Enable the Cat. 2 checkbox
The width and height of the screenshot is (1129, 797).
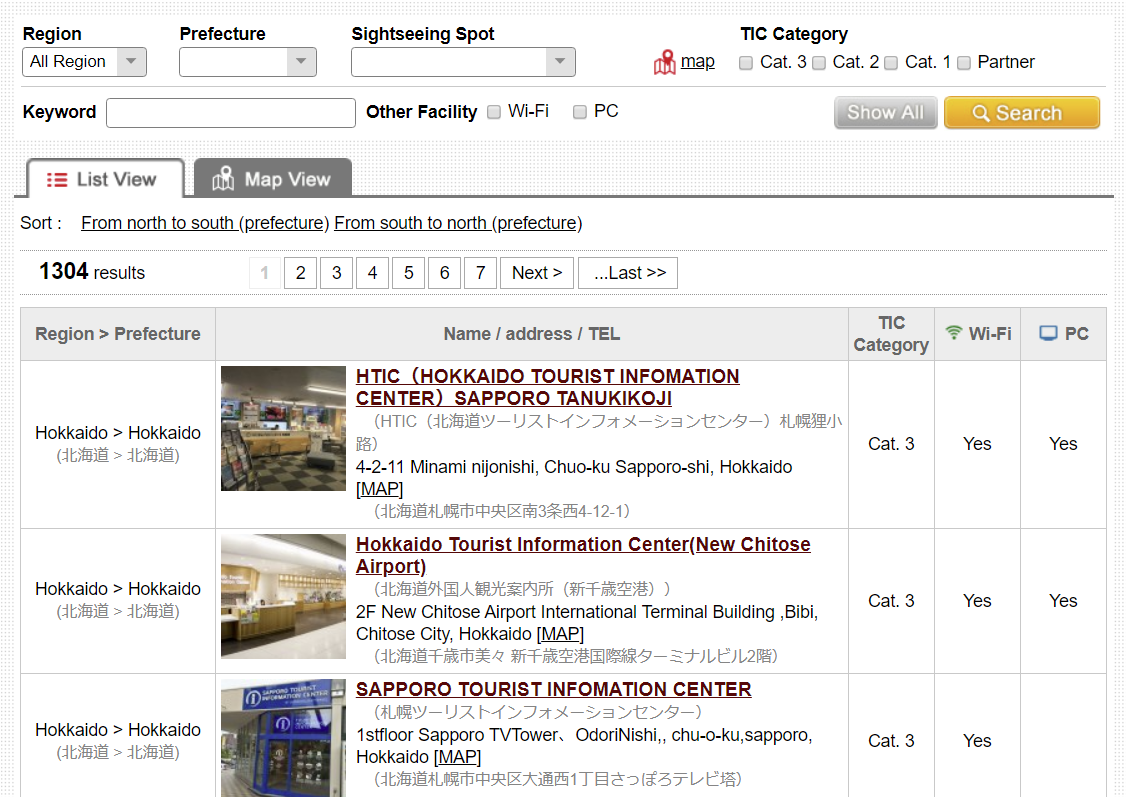point(819,63)
